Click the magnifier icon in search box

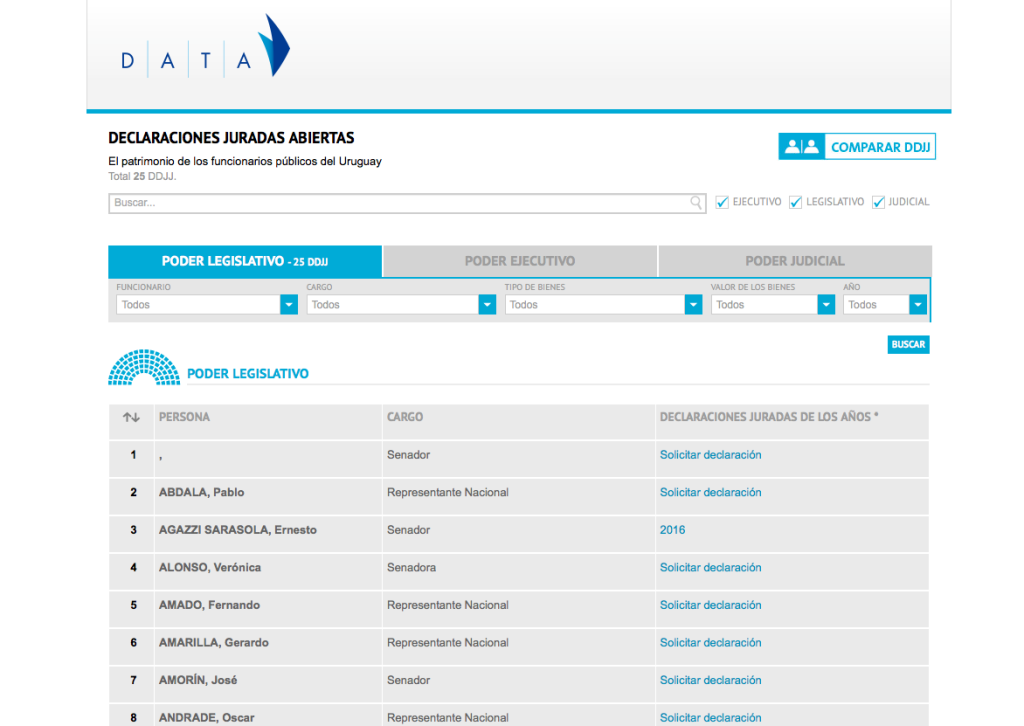tap(696, 203)
